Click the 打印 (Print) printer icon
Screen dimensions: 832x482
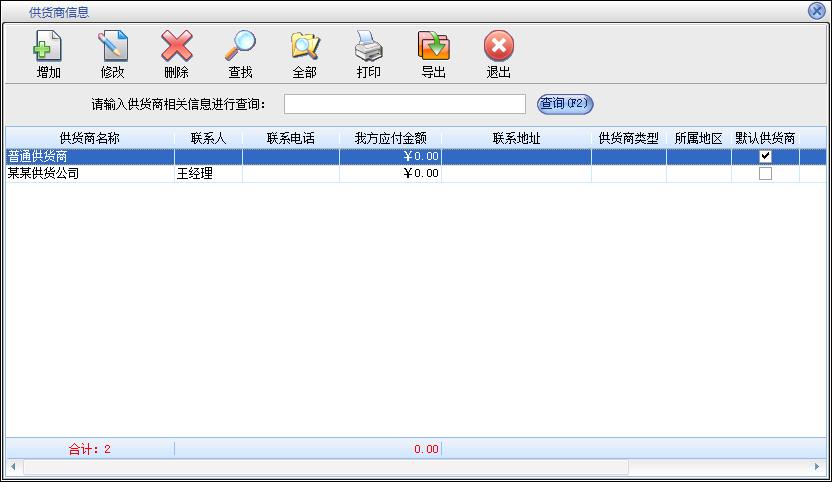point(368,47)
